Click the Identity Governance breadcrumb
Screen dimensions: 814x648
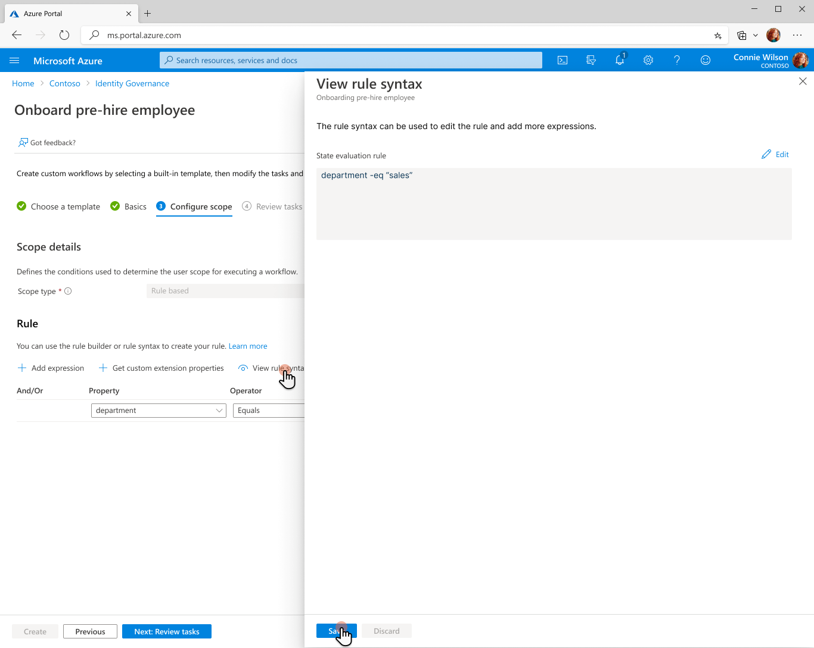tap(132, 84)
